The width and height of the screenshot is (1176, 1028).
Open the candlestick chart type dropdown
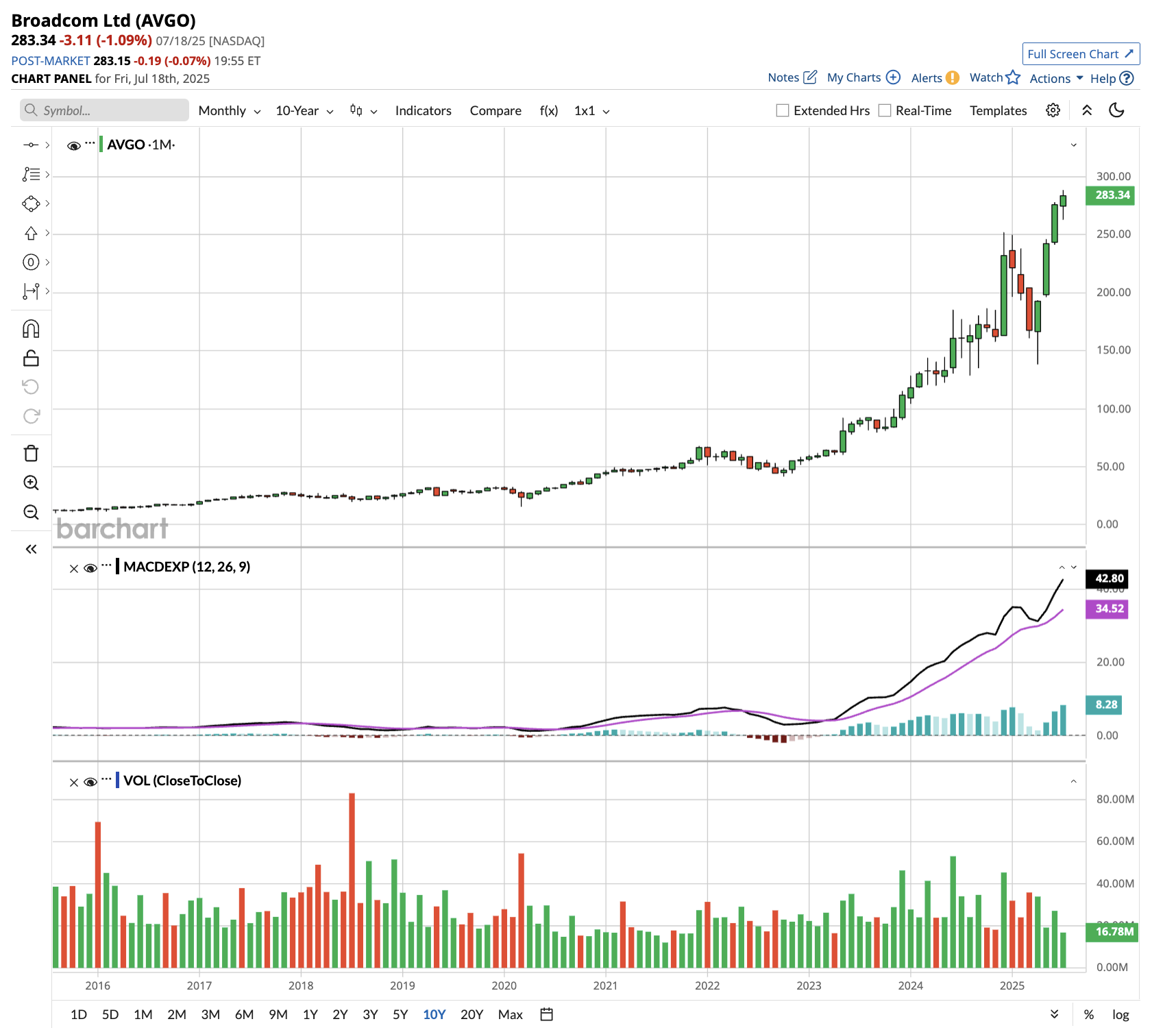tap(363, 110)
